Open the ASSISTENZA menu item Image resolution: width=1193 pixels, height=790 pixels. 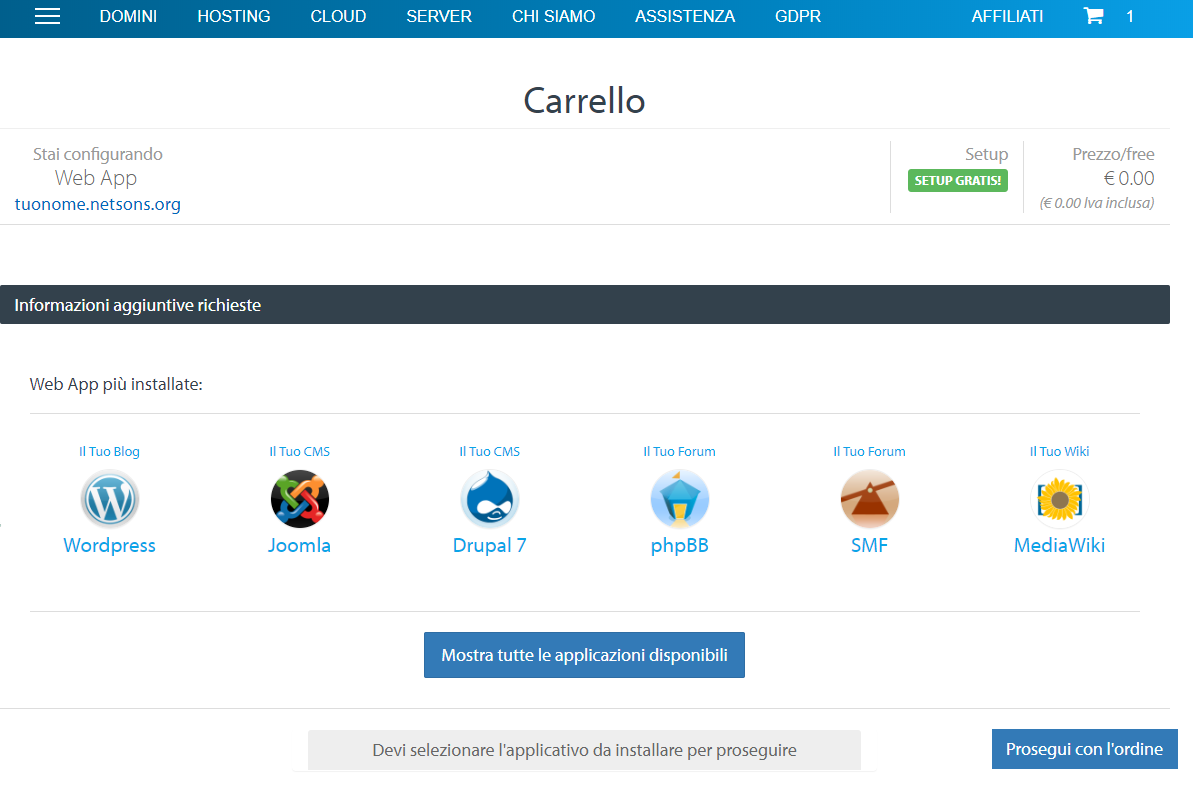(x=685, y=17)
